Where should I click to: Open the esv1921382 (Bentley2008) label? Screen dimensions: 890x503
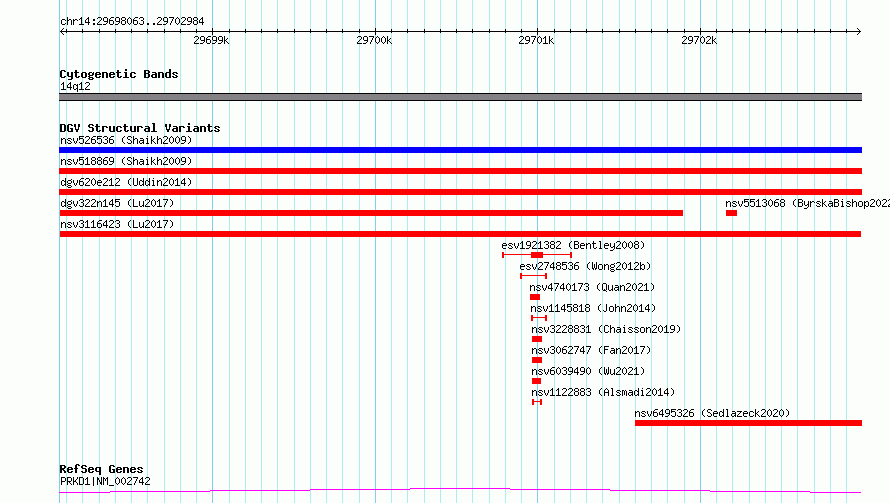(x=573, y=245)
